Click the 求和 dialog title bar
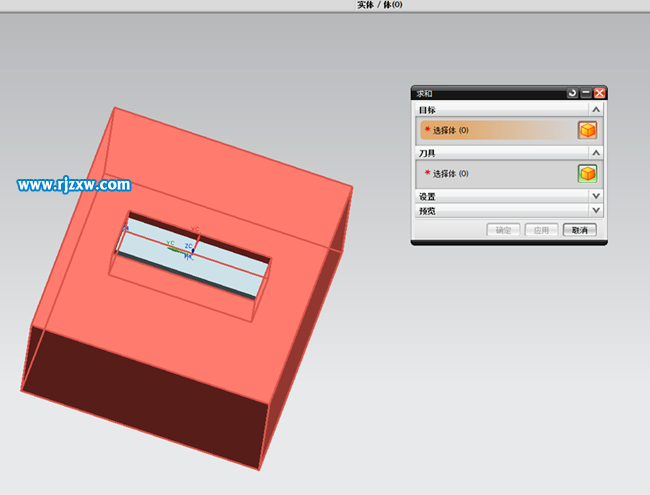Image resolution: width=650 pixels, height=495 pixels. (x=480, y=93)
